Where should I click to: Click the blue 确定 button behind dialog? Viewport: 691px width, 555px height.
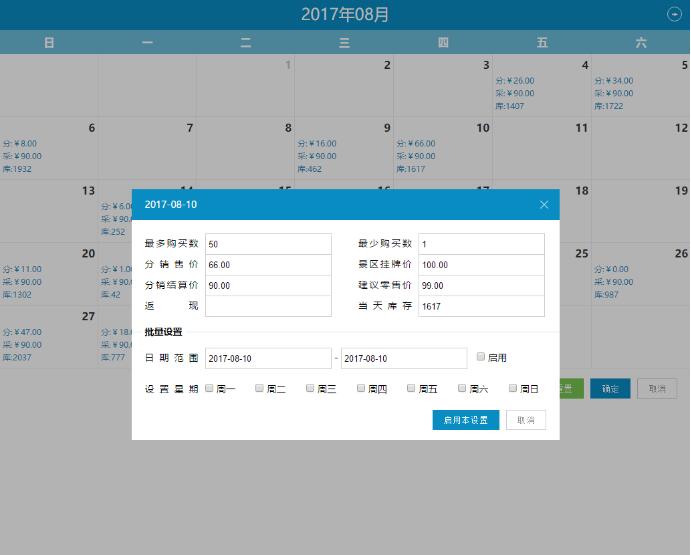[x=610, y=389]
